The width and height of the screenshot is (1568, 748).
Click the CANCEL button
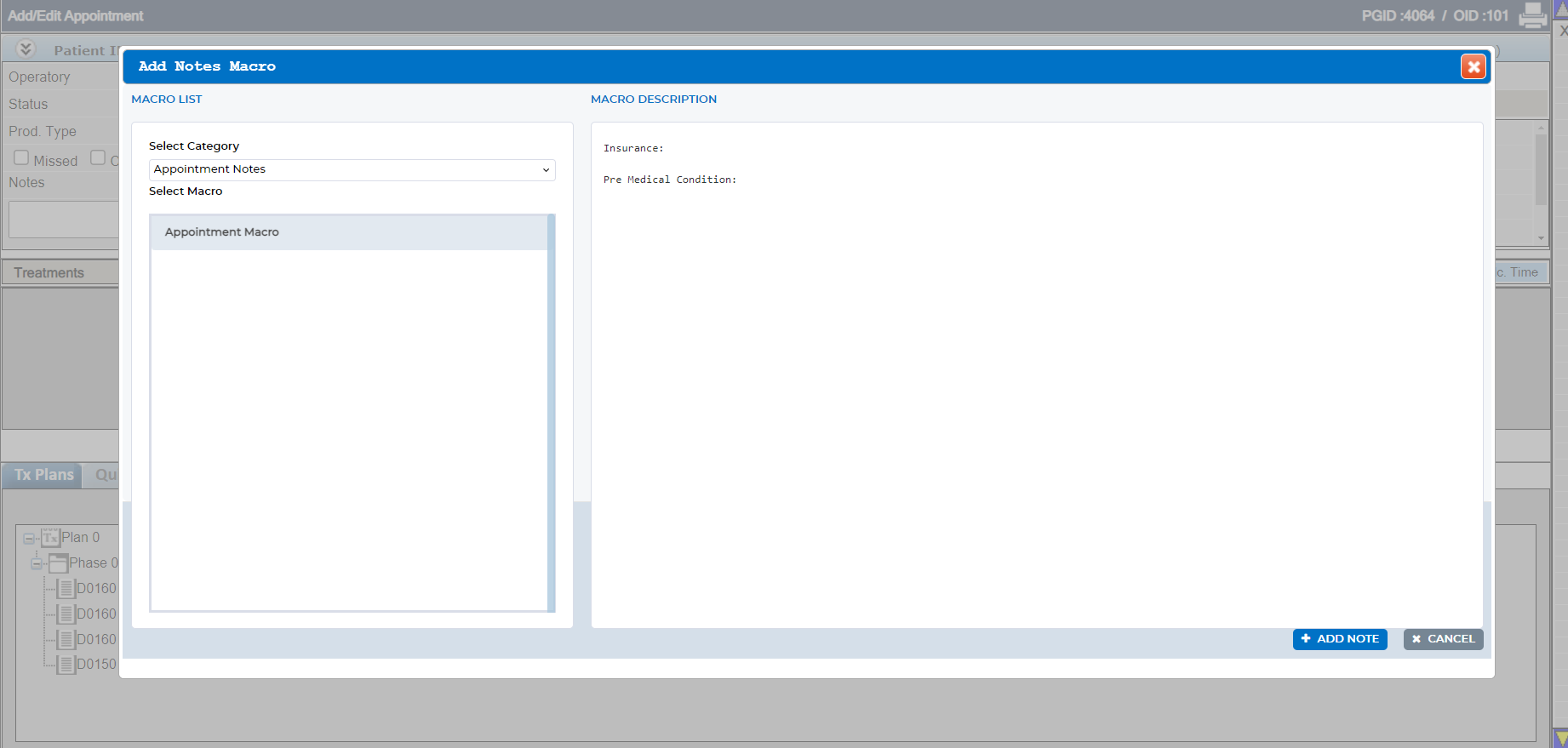coord(1444,639)
